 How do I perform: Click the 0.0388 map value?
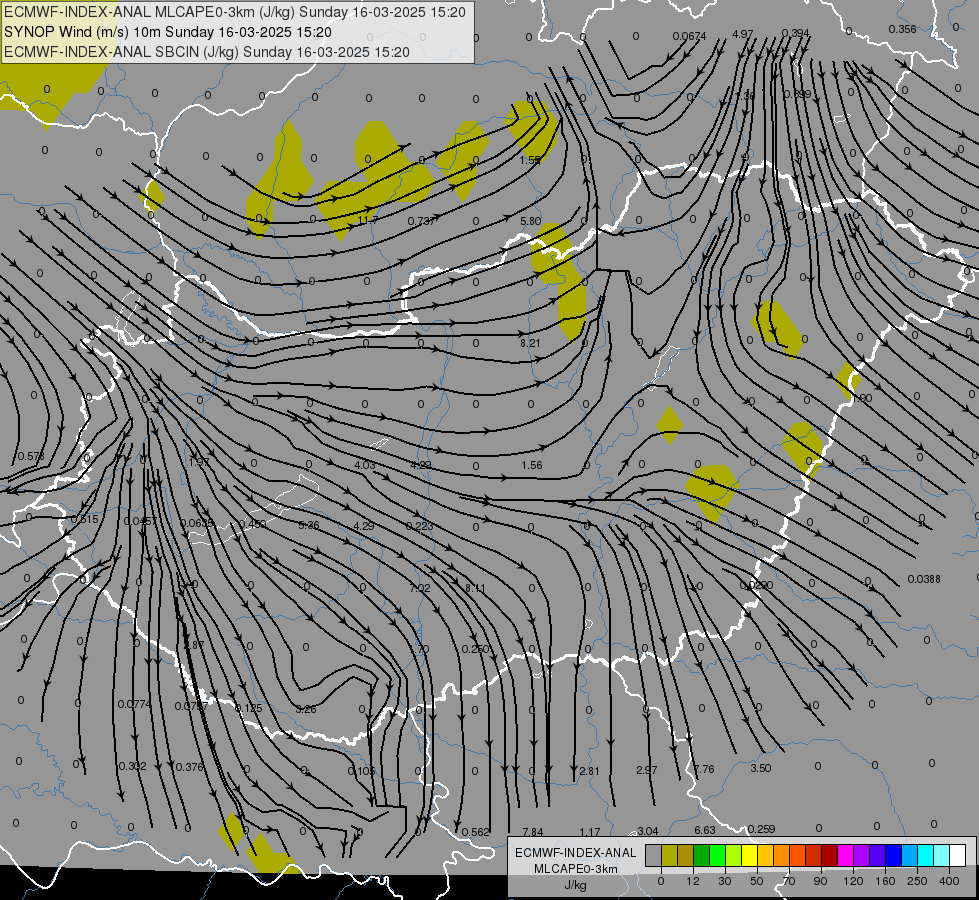click(924, 579)
